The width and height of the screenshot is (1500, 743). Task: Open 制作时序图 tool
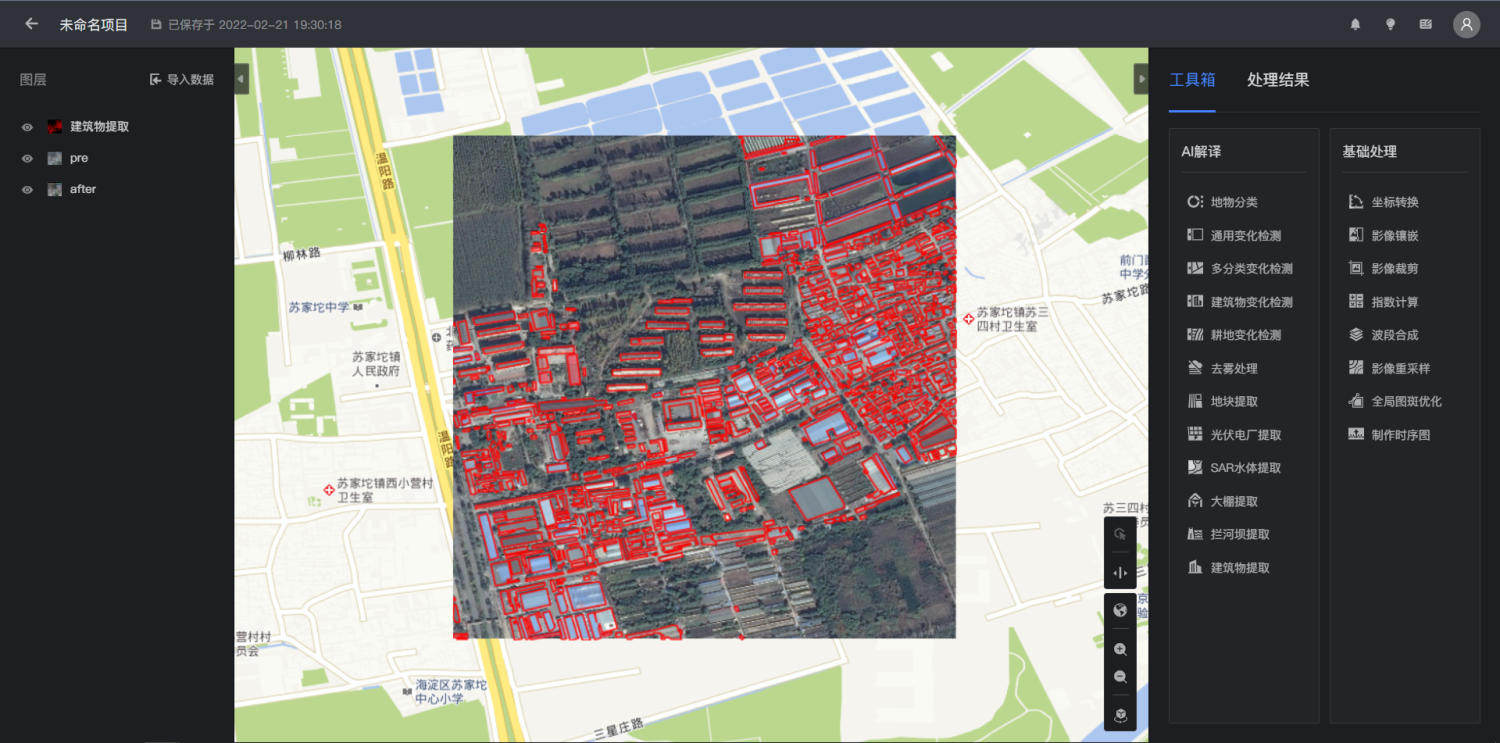point(1389,435)
